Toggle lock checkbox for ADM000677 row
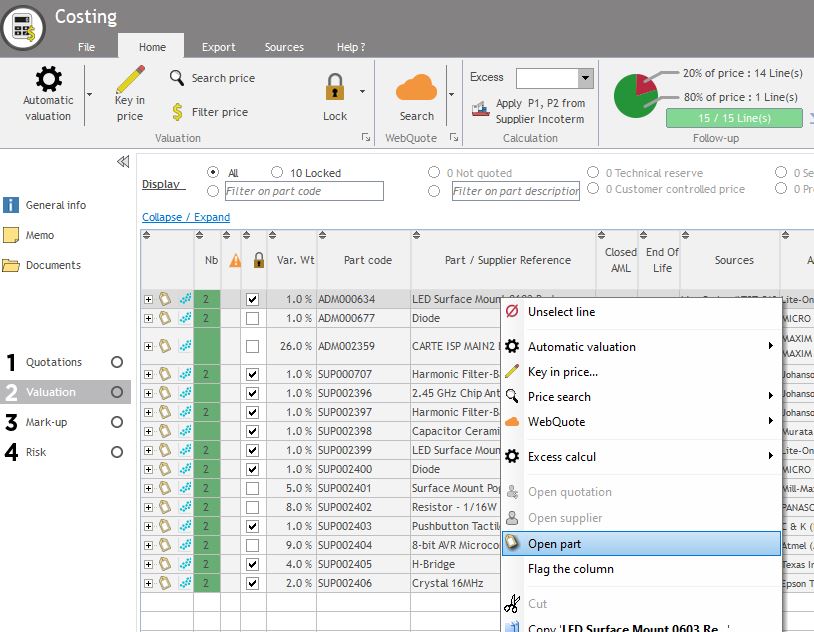This screenshot has width=814, height=632. pyautogui.click(x=253, y=319)
